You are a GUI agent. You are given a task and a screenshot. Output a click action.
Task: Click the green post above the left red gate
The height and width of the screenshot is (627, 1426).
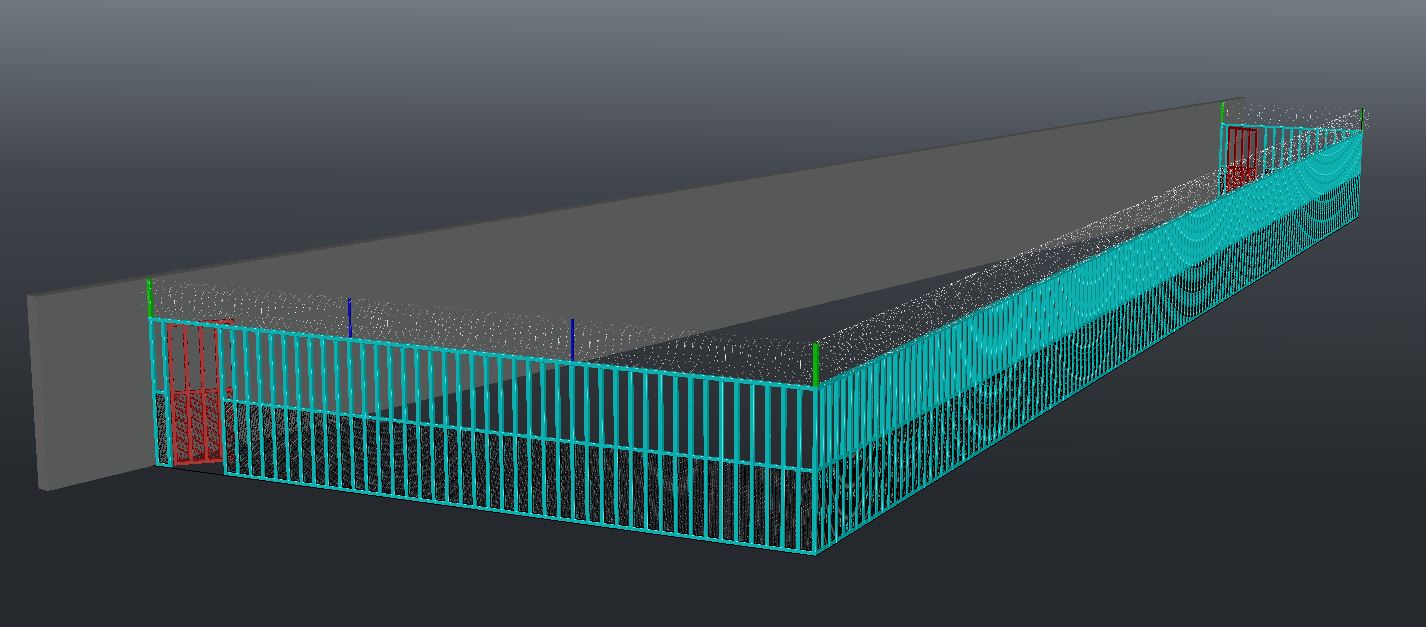tap(149, 297)
